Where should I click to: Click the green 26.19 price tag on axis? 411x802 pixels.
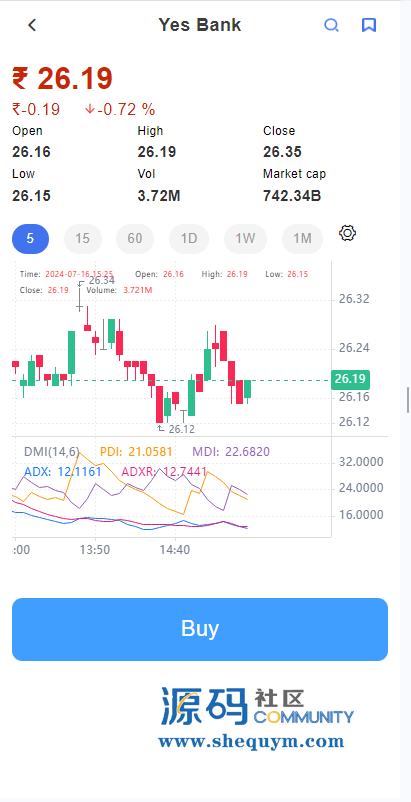click(350, 380)
